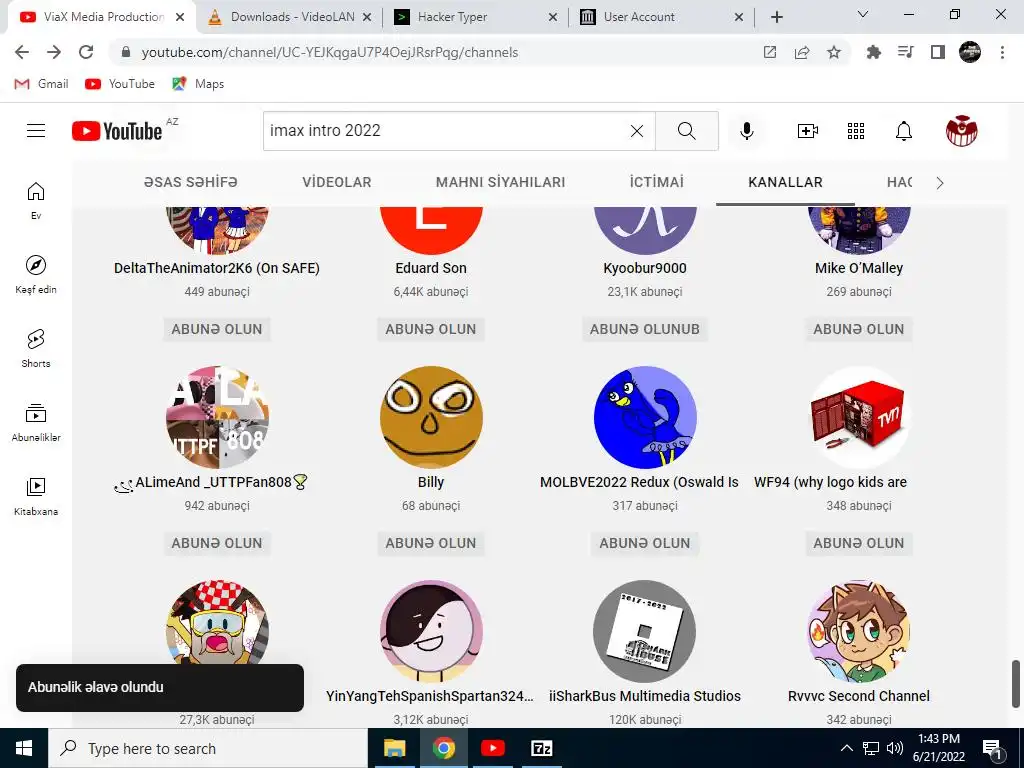1024x768 pixels.
Task: Open the Create video camera icon
Action: pos(807,131)
